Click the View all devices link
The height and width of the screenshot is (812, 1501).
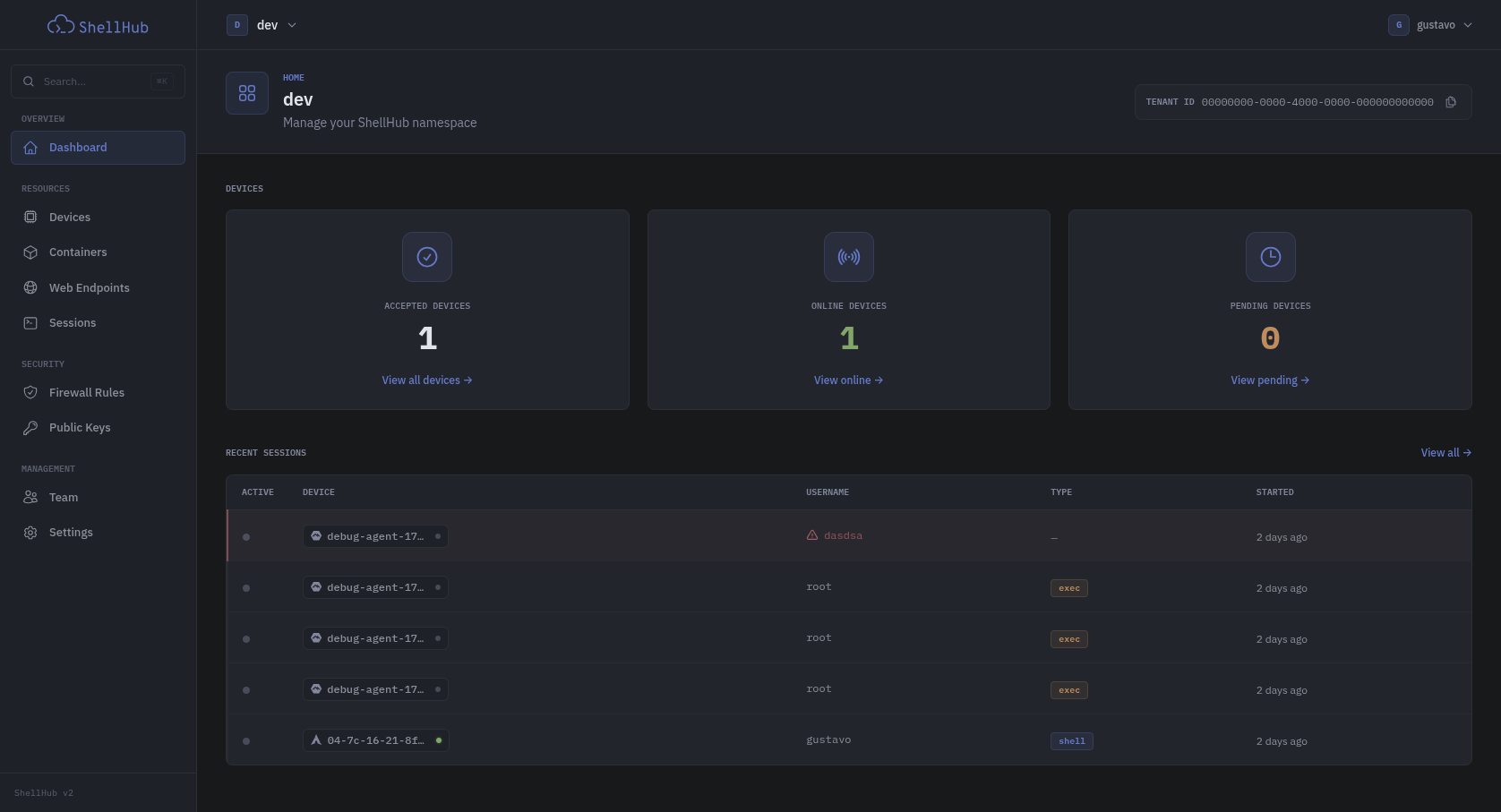pos(426,380)
